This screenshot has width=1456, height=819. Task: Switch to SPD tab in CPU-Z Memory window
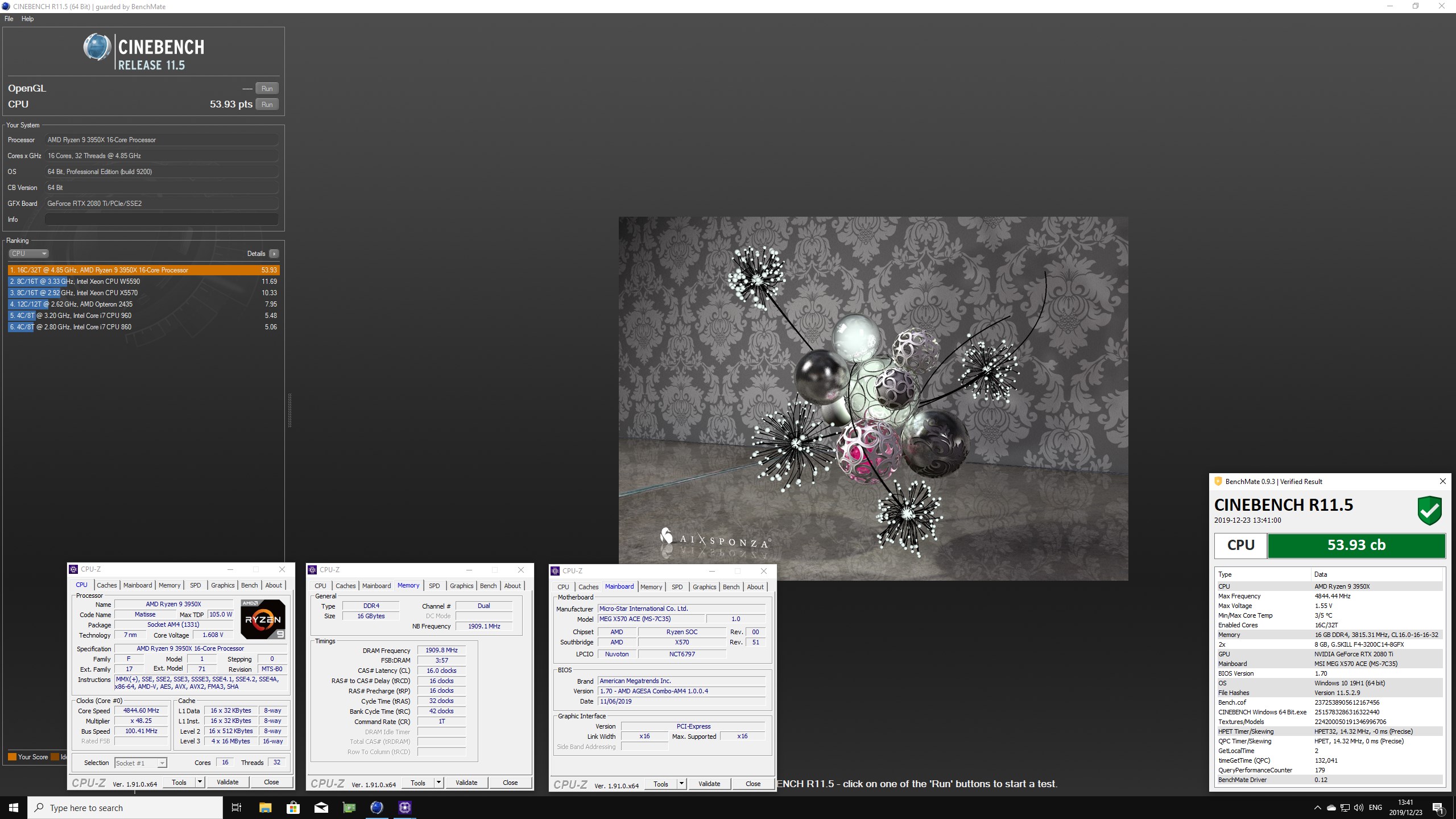[434, 586]
